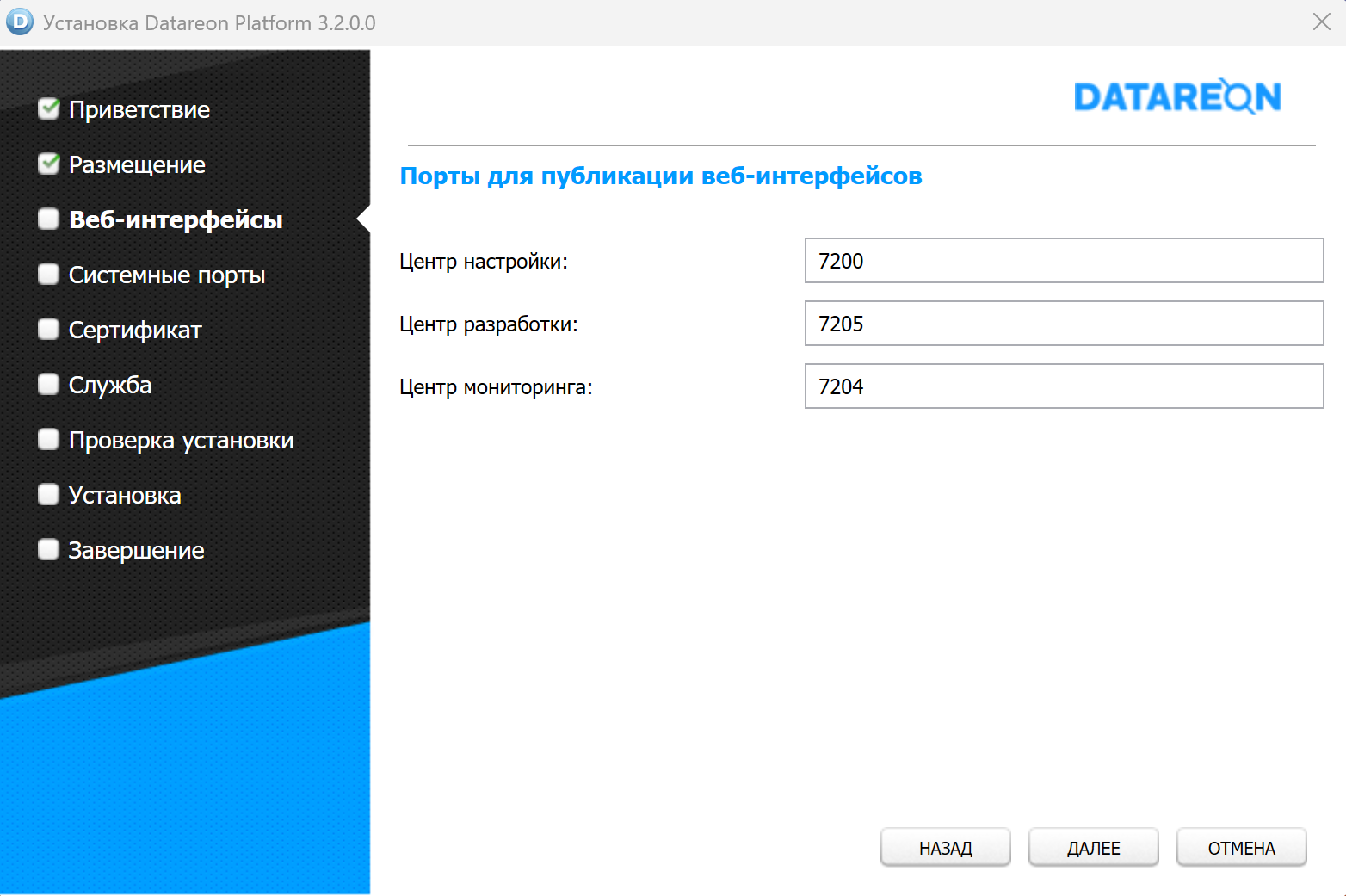The height and width of the screenshot is (896, 1346).
Task: Focus the Центр разработки port field
Action: coord(1064,324)
